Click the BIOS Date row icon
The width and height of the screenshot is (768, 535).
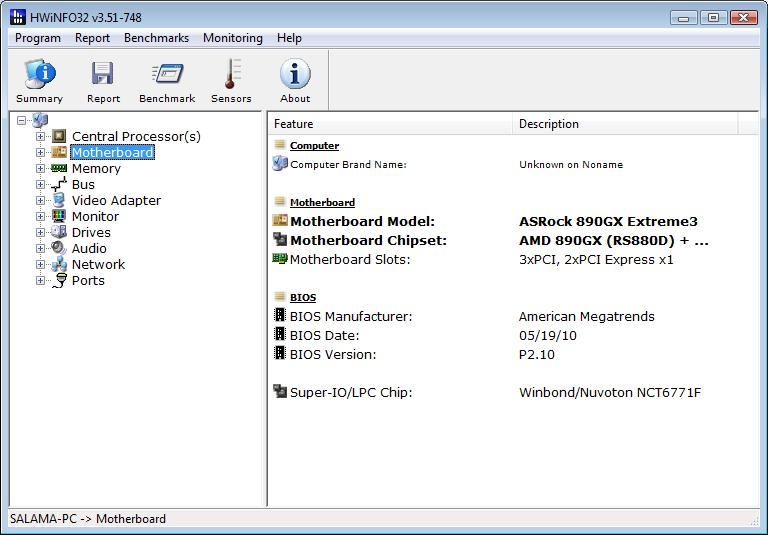pos(280,334)
